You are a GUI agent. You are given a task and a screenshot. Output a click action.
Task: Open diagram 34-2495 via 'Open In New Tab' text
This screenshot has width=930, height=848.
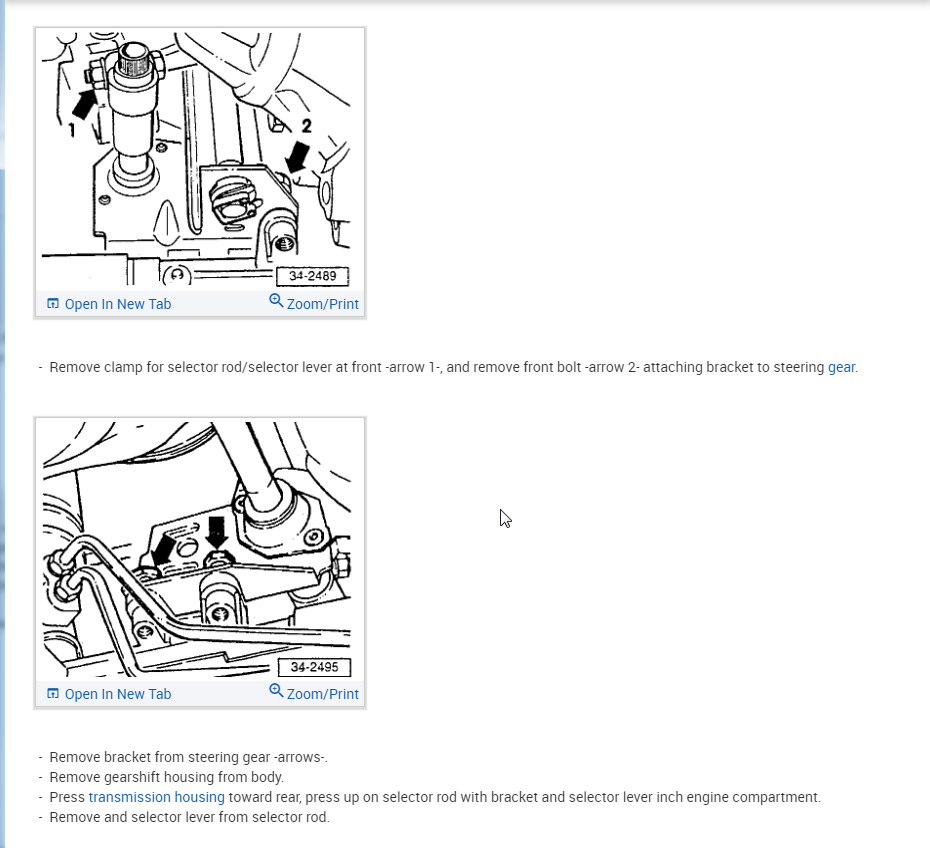point(118,694)
